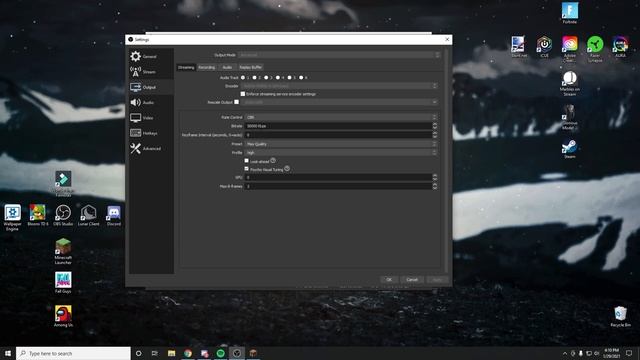This screenshot has width=640, height=360.
Task: Open the Bloons TD 6 desktop shortcut
Action: click(x=38, y=215)
